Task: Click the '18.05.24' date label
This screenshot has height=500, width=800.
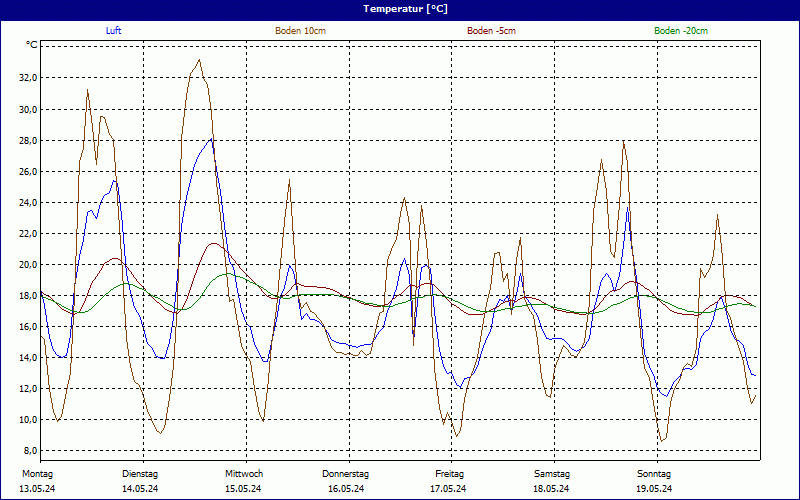Action: (x=552, y=489)
